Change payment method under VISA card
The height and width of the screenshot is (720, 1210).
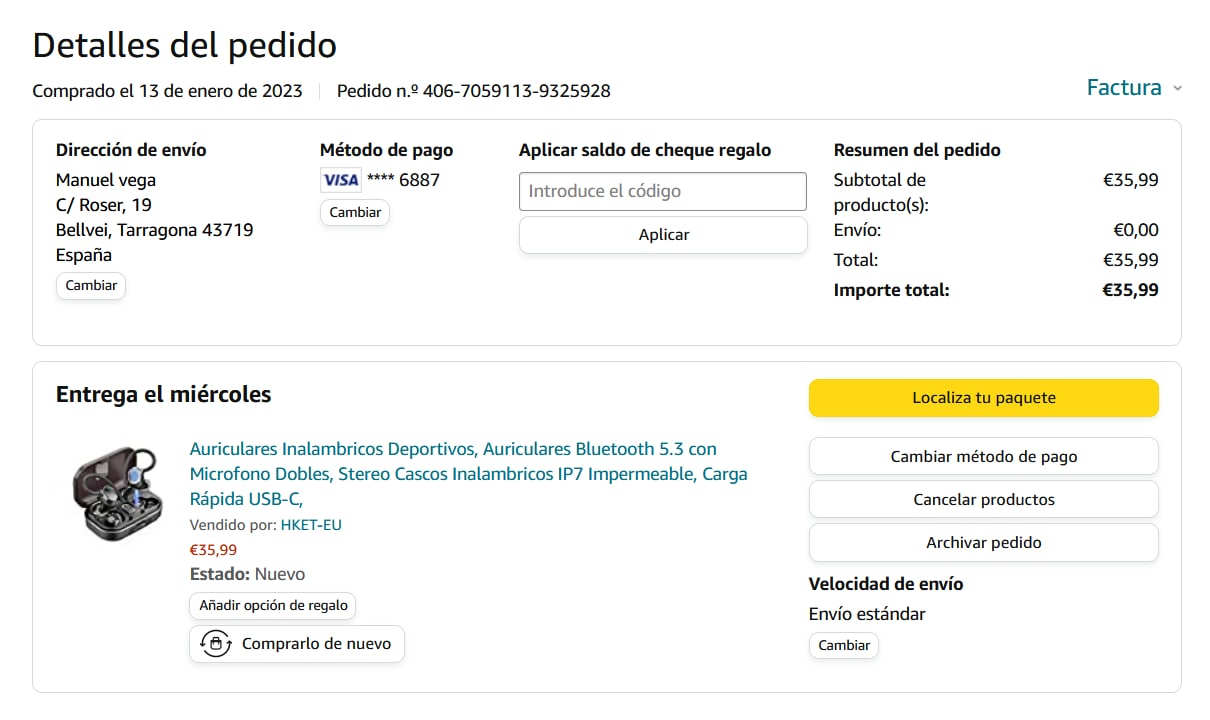(x=355, y=212)
